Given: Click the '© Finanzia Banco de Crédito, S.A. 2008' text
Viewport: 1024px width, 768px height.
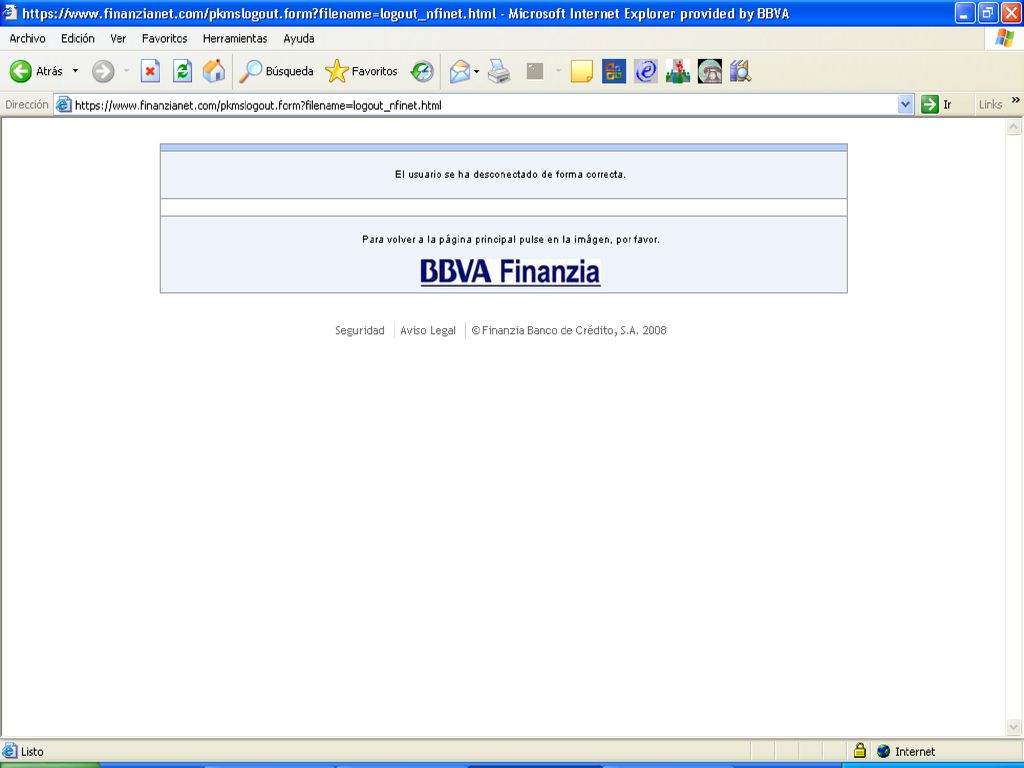Looking at the screenshot, I should [x=569, y=330].
